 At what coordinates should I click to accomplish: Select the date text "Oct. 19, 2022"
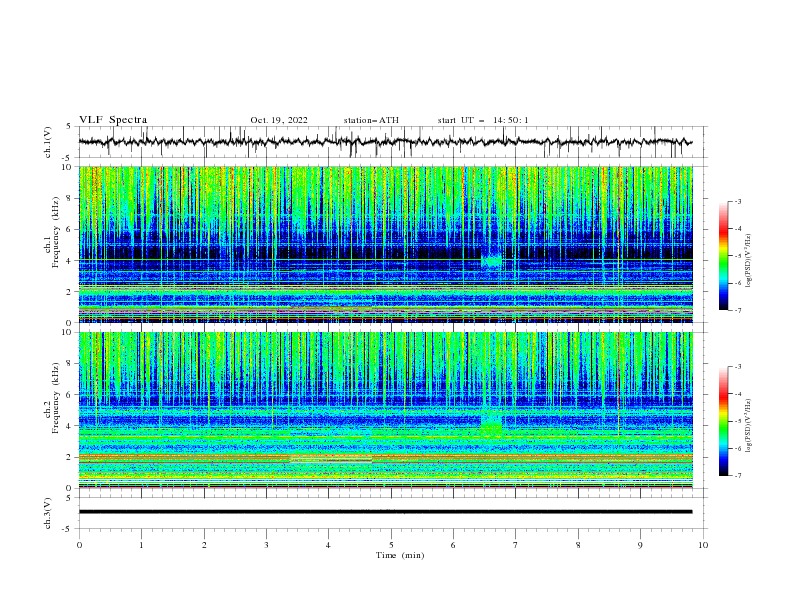click(x=279, y=120)
